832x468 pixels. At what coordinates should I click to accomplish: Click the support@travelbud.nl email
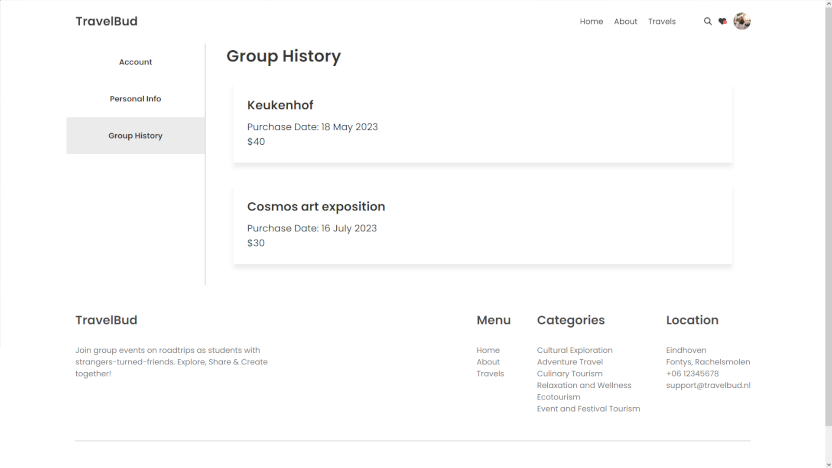[x=708, y=385]
